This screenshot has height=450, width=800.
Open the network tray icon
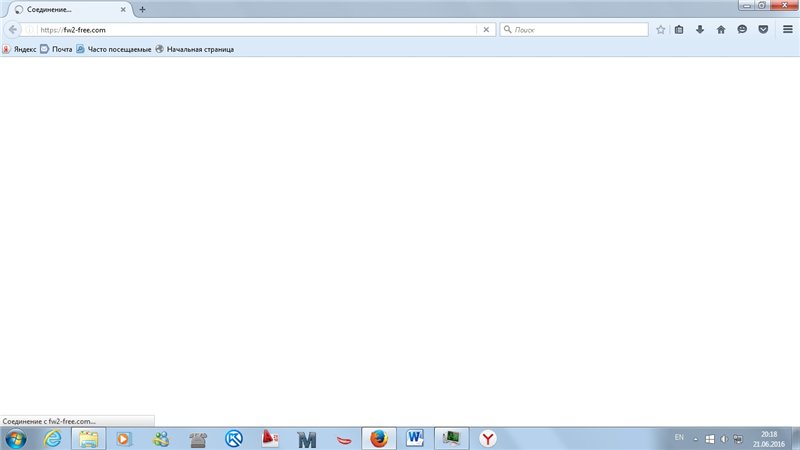pos(738,439)
